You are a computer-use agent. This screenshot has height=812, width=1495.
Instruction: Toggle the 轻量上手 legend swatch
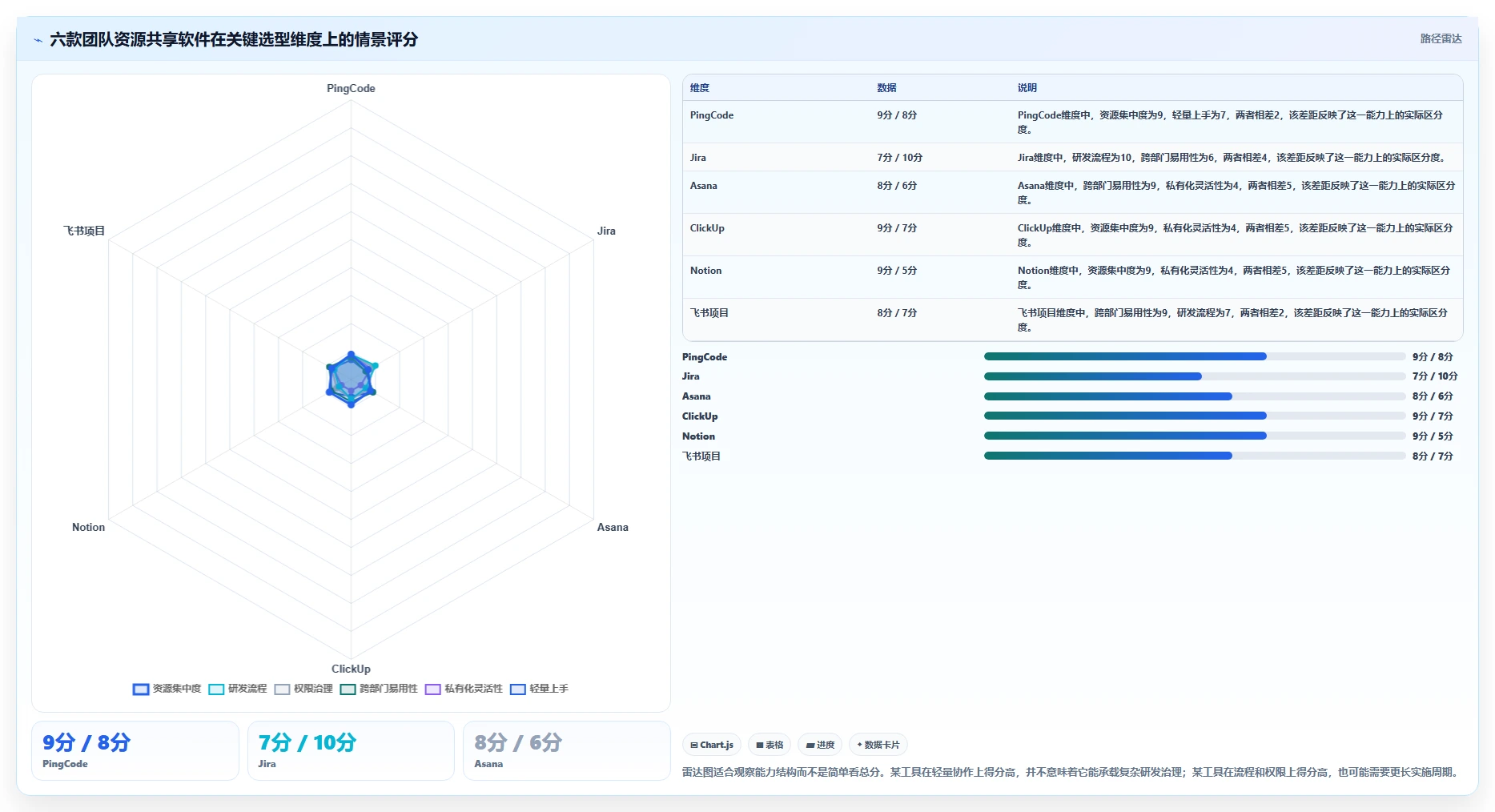(518, 689)
